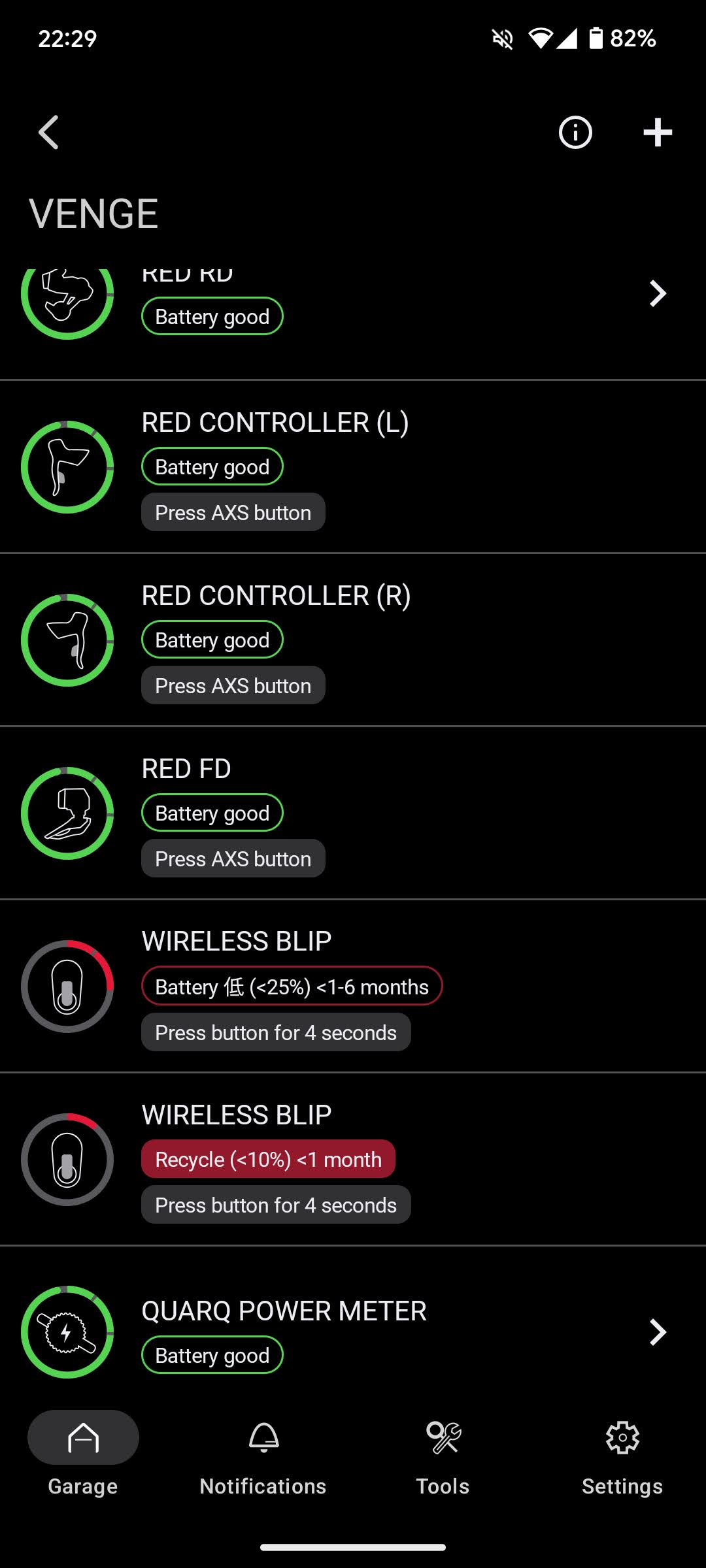Select the RED Controller (L) shifter icon
The height and width of the screenshot is (1568, 706).
pos(67,467)
